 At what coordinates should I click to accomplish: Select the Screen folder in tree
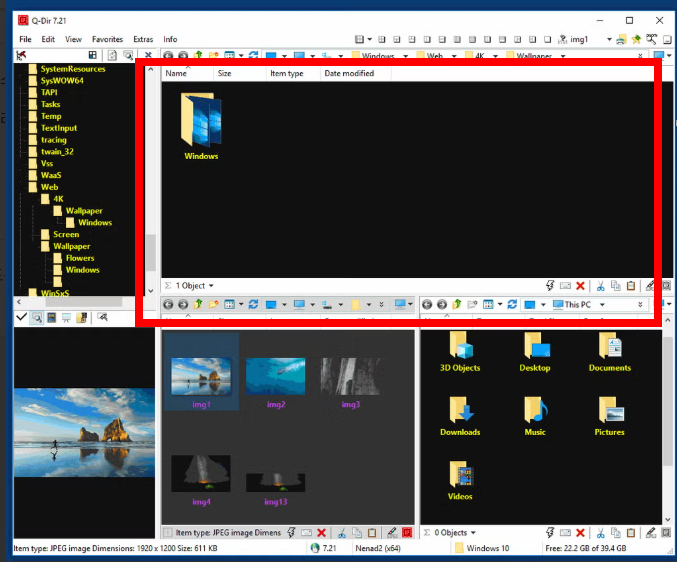point(66,234)
